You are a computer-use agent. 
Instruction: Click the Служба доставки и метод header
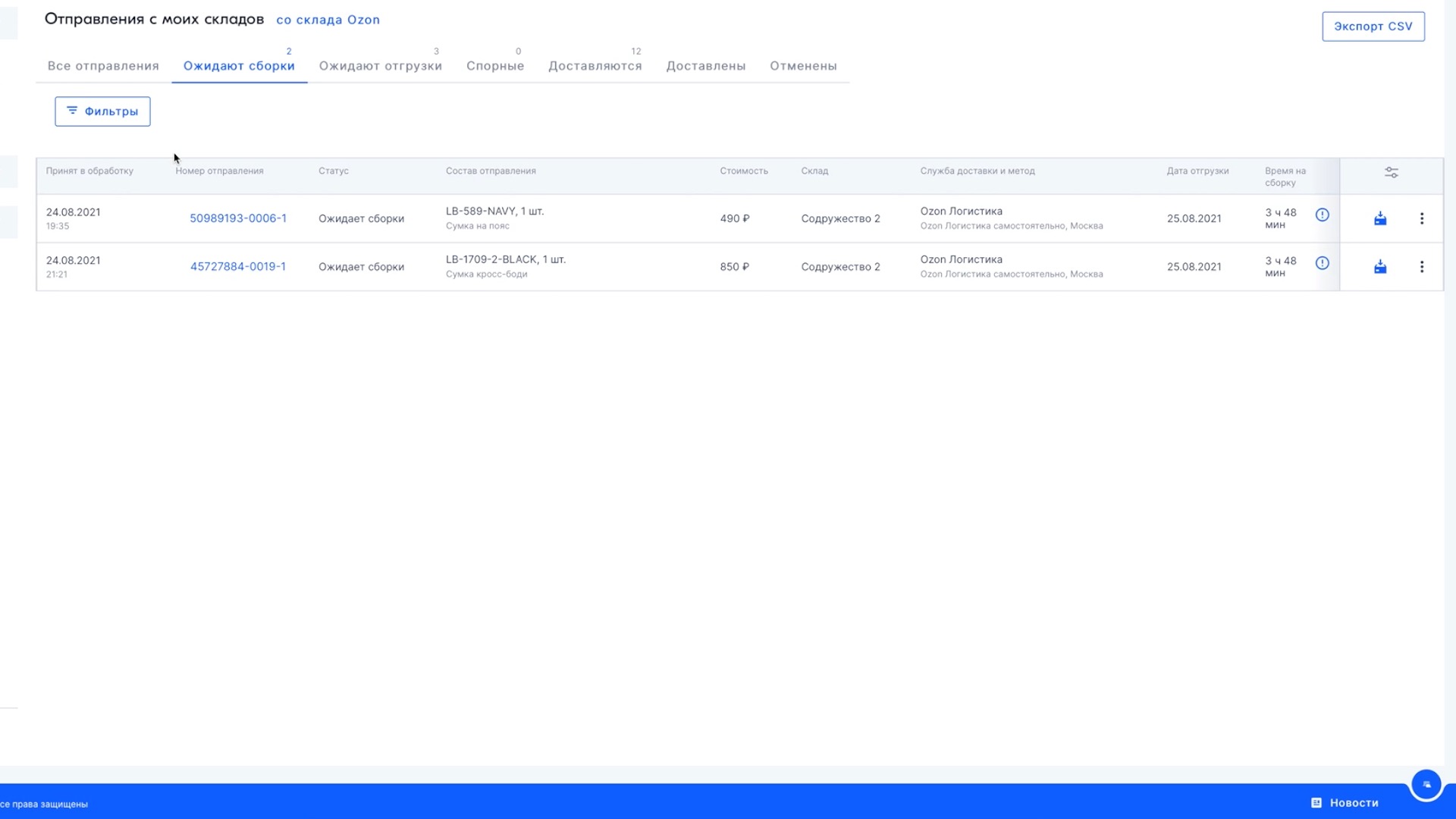pyautogui.click(x=977, y=171)
